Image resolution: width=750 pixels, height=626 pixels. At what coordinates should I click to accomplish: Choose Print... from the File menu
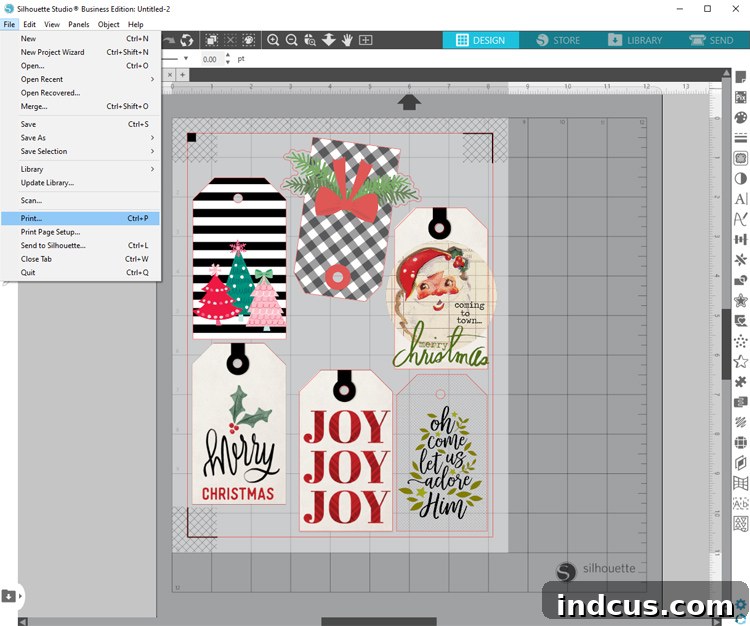pyautogui.click(x=80, y=219)
